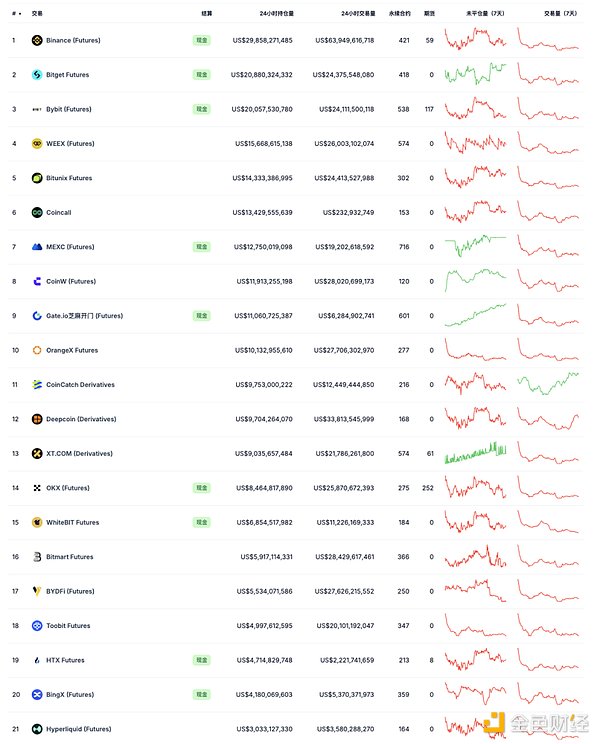
Task: Click the WhiteBIT logo icon
Action: pos(37,523)
